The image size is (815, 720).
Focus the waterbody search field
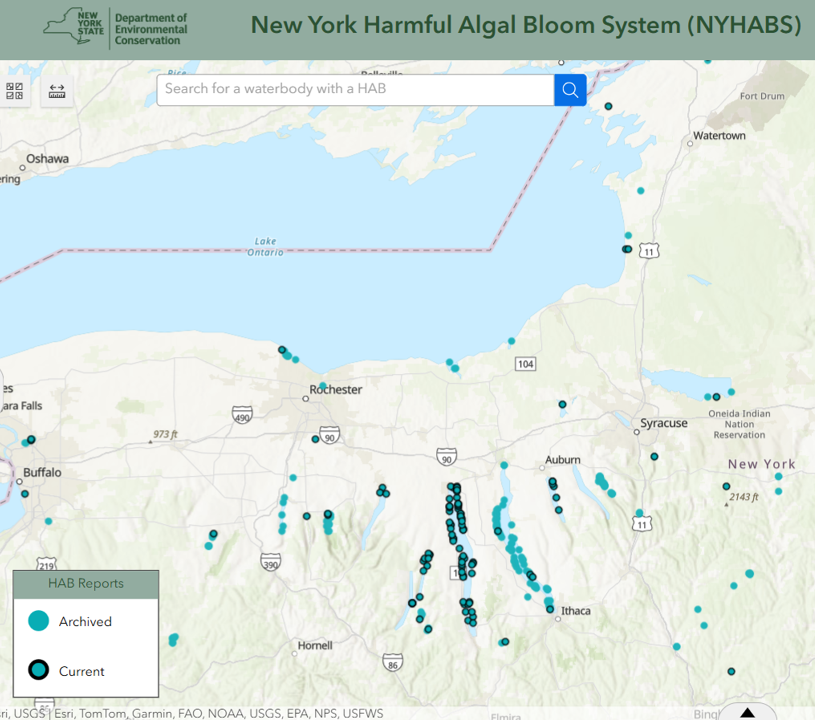pos(355,89)
